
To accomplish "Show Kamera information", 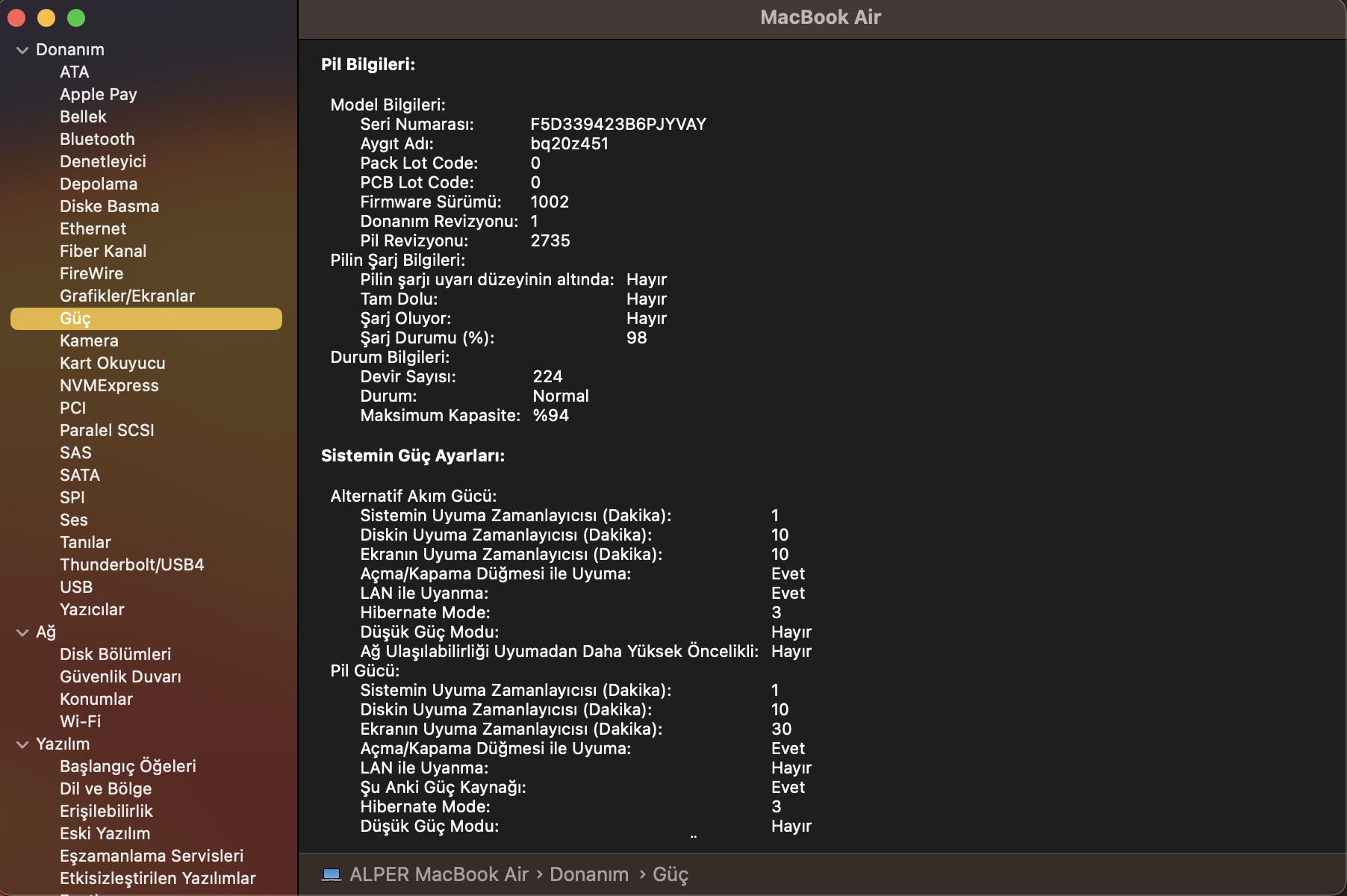I will [89, 341].
